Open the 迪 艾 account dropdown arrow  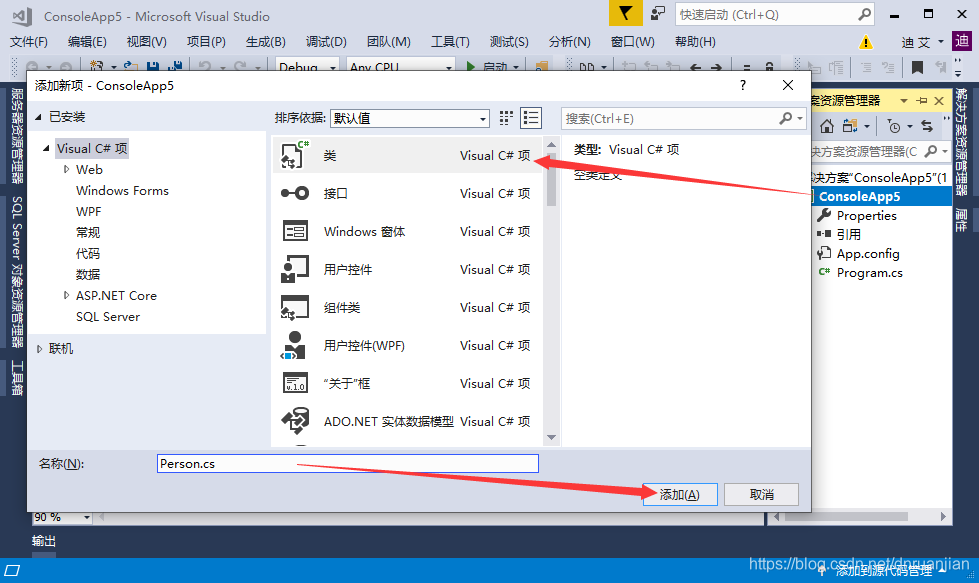click(x=941, y=42)
